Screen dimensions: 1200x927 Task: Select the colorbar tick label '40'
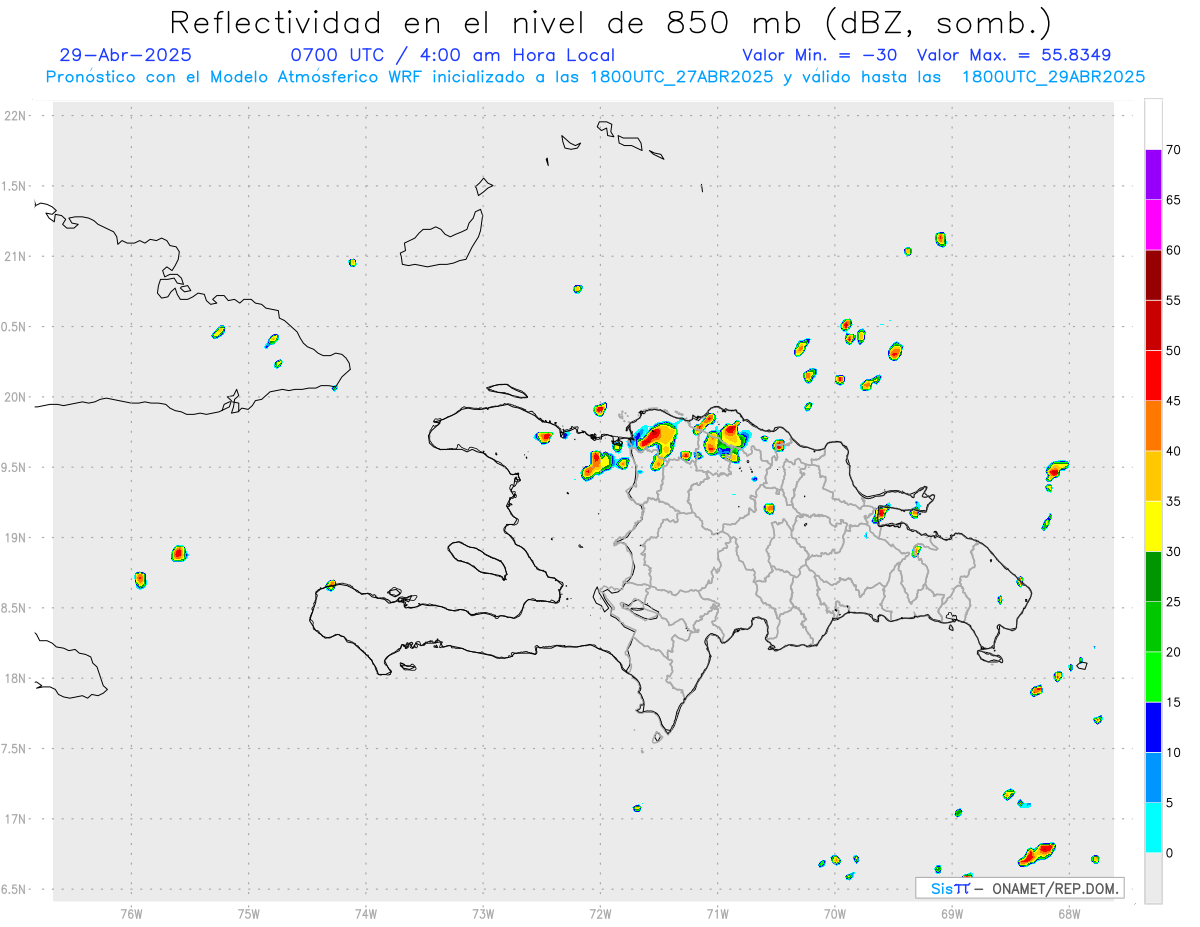tap(1173, 451)
